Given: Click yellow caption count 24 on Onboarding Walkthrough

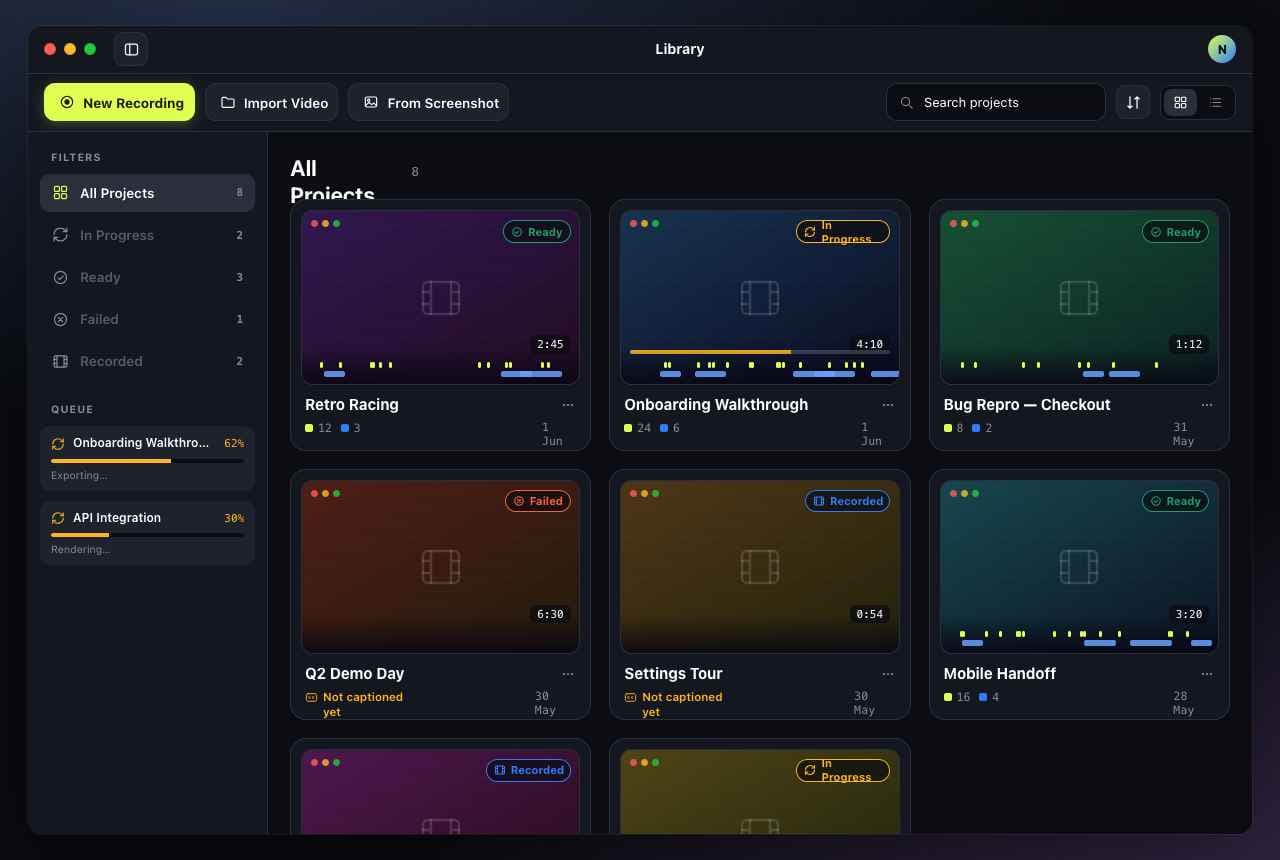Looking at the screenshot, I should tap(637, 428).
